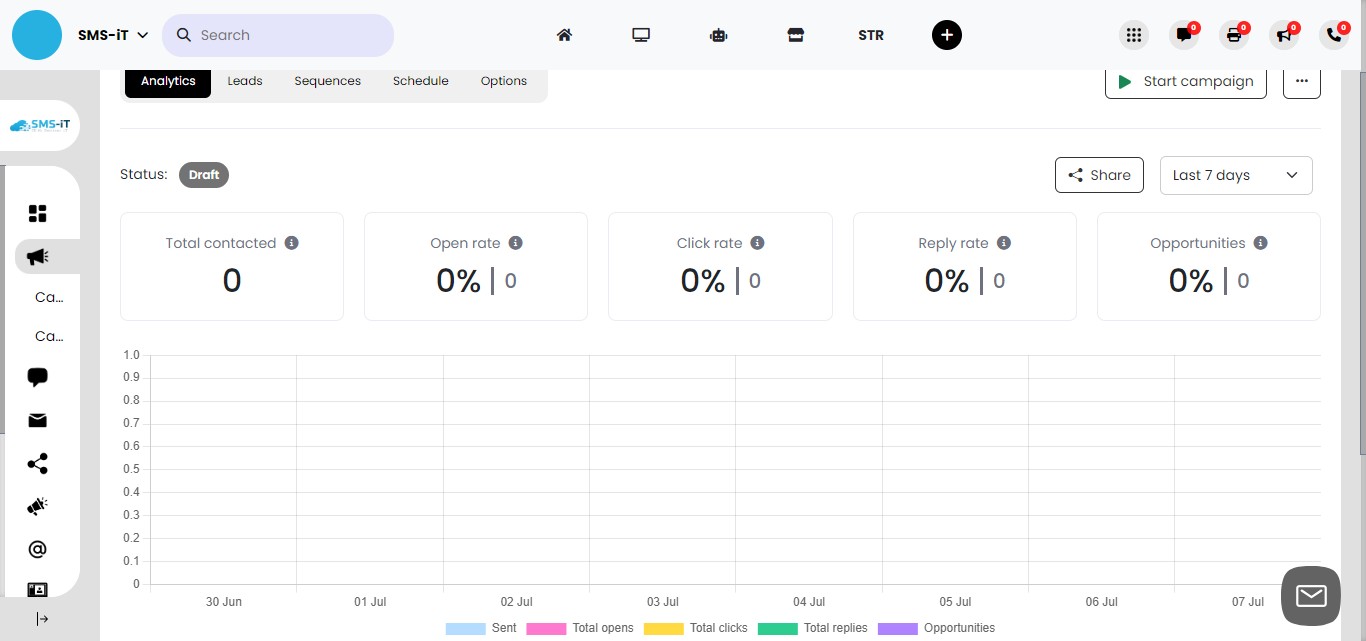Select the email envelope icon in sidebar

pyautogui.click(x=37, y=420)
